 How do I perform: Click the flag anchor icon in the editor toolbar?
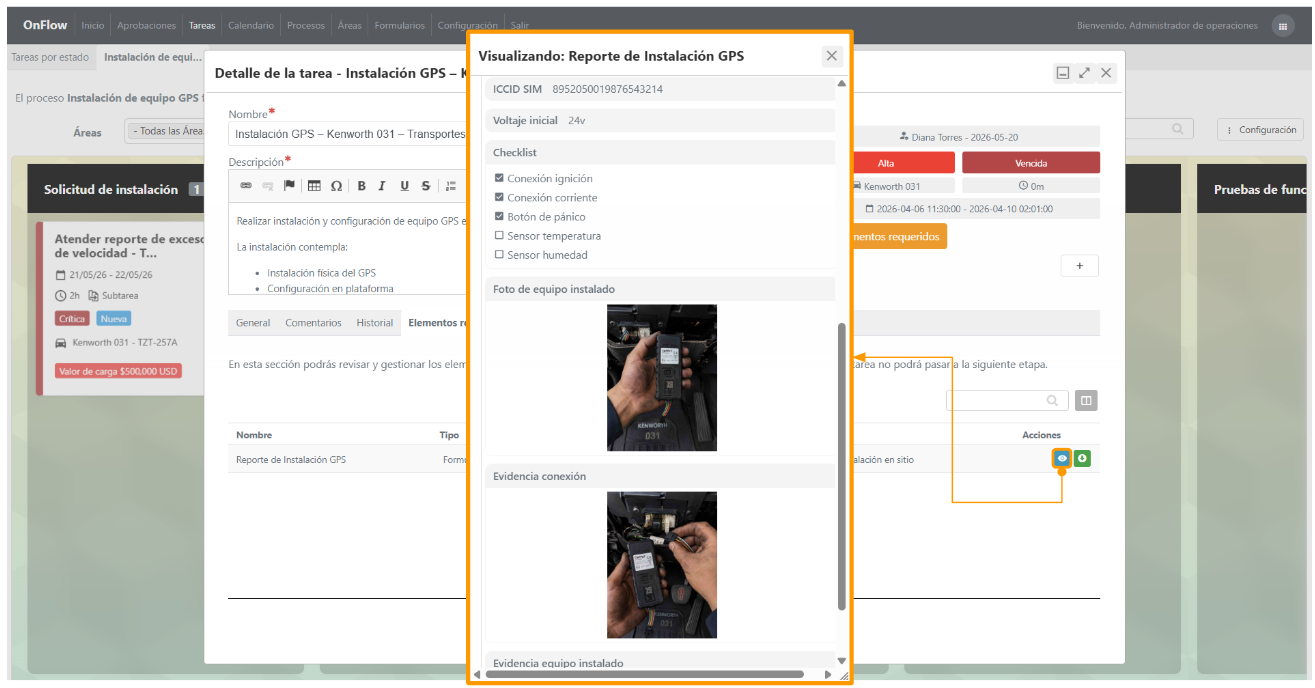click(x=289, y=185)
